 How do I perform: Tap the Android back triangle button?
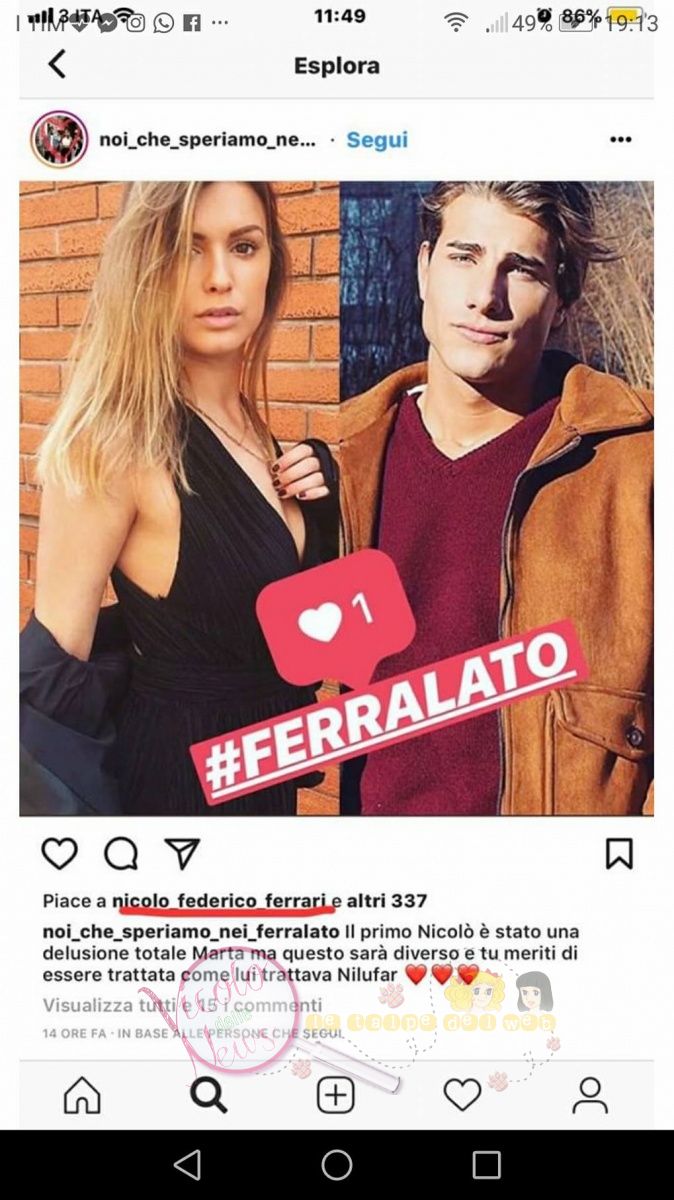(x=187, y=1165)
